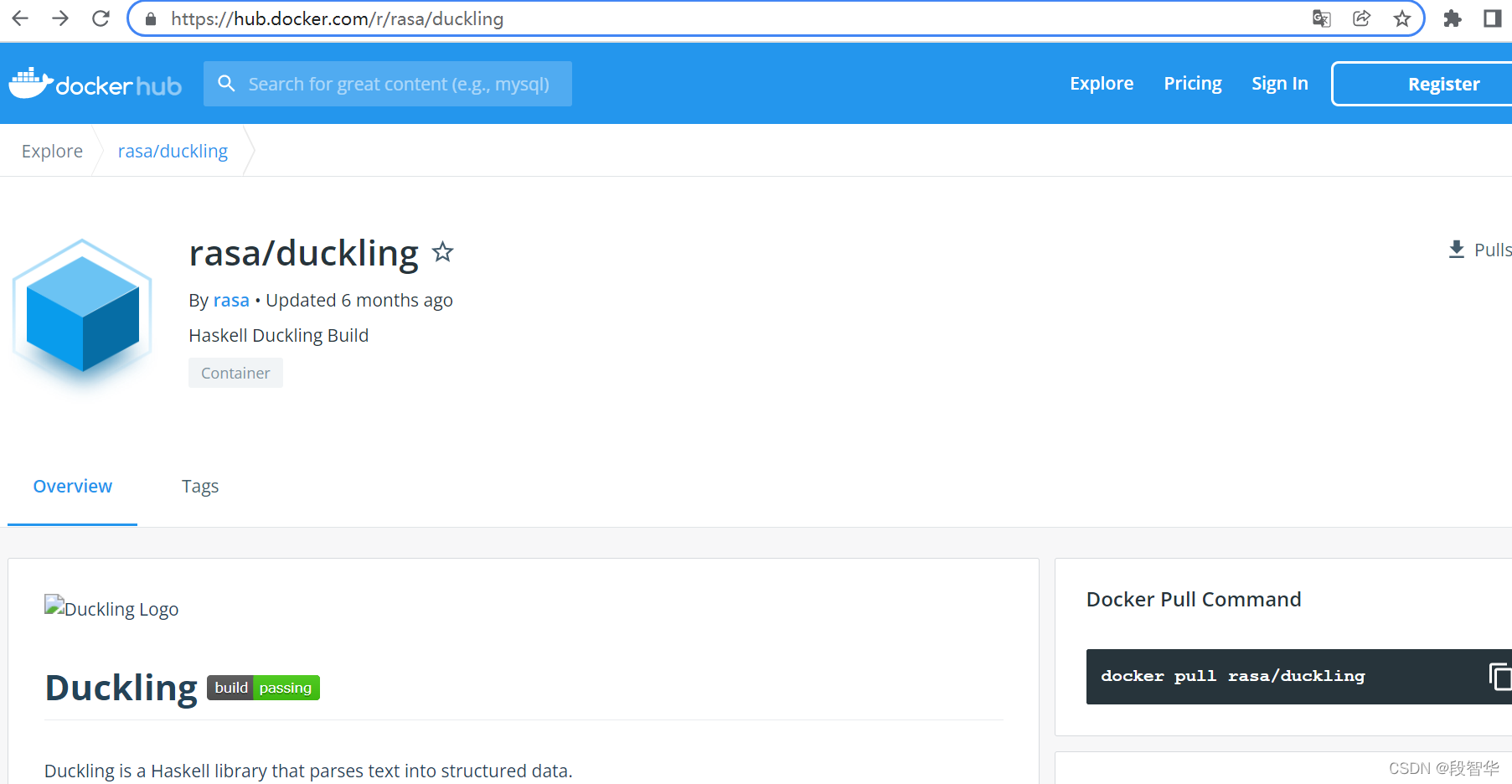Click the browser address bar URL

tap(337, 18)
